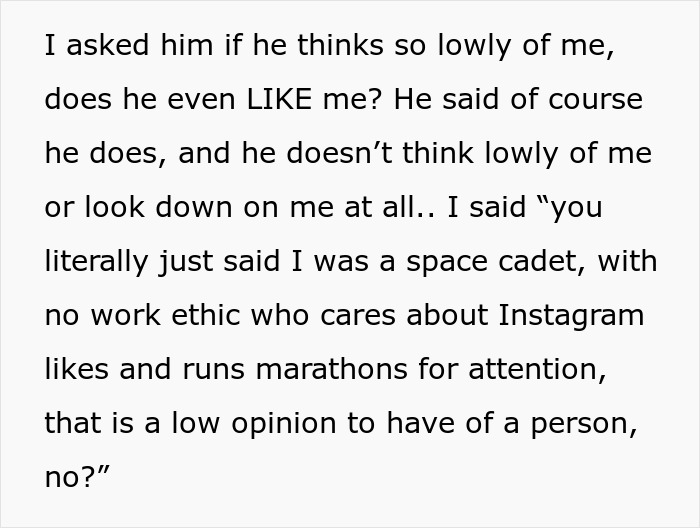
Task: Click the word "down"
Action: tap(197, 208)
